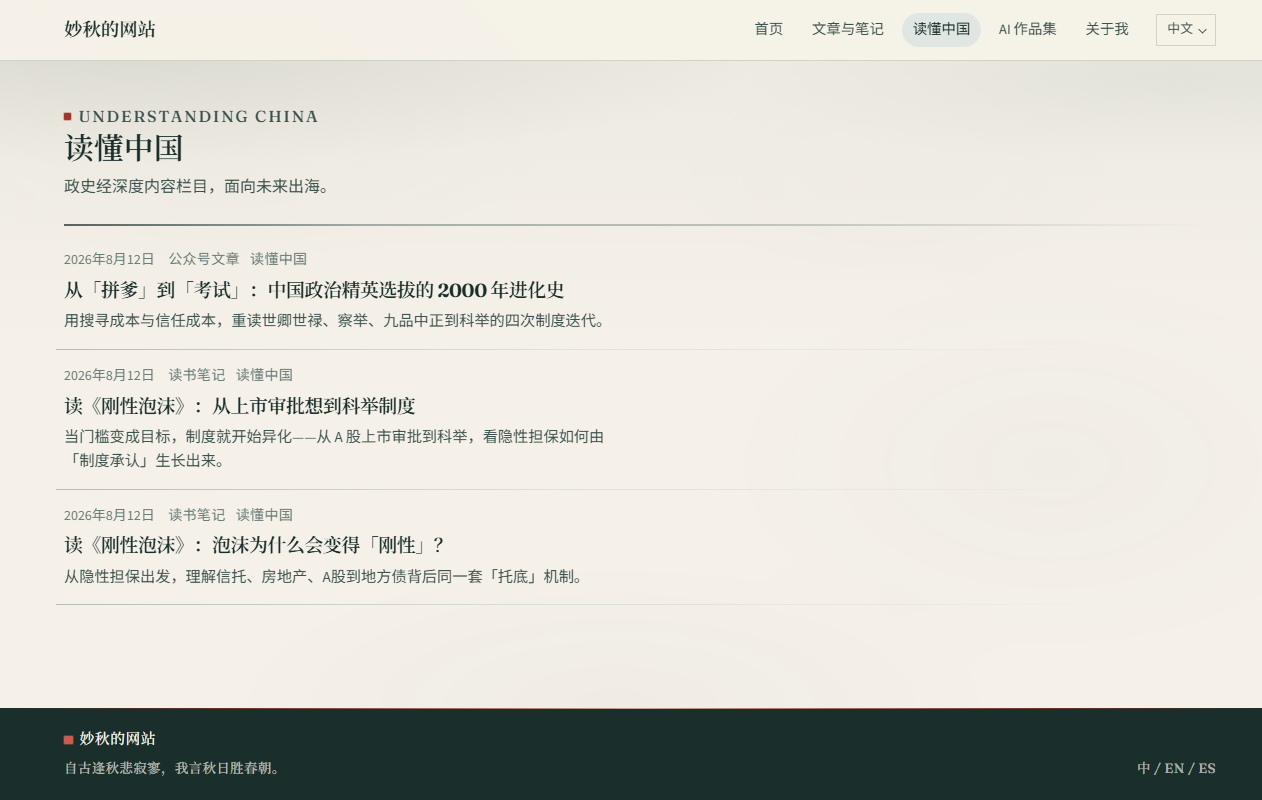Click the UNDERSTANDING CHINA label

pyautogui.click(x=198, y=117)
